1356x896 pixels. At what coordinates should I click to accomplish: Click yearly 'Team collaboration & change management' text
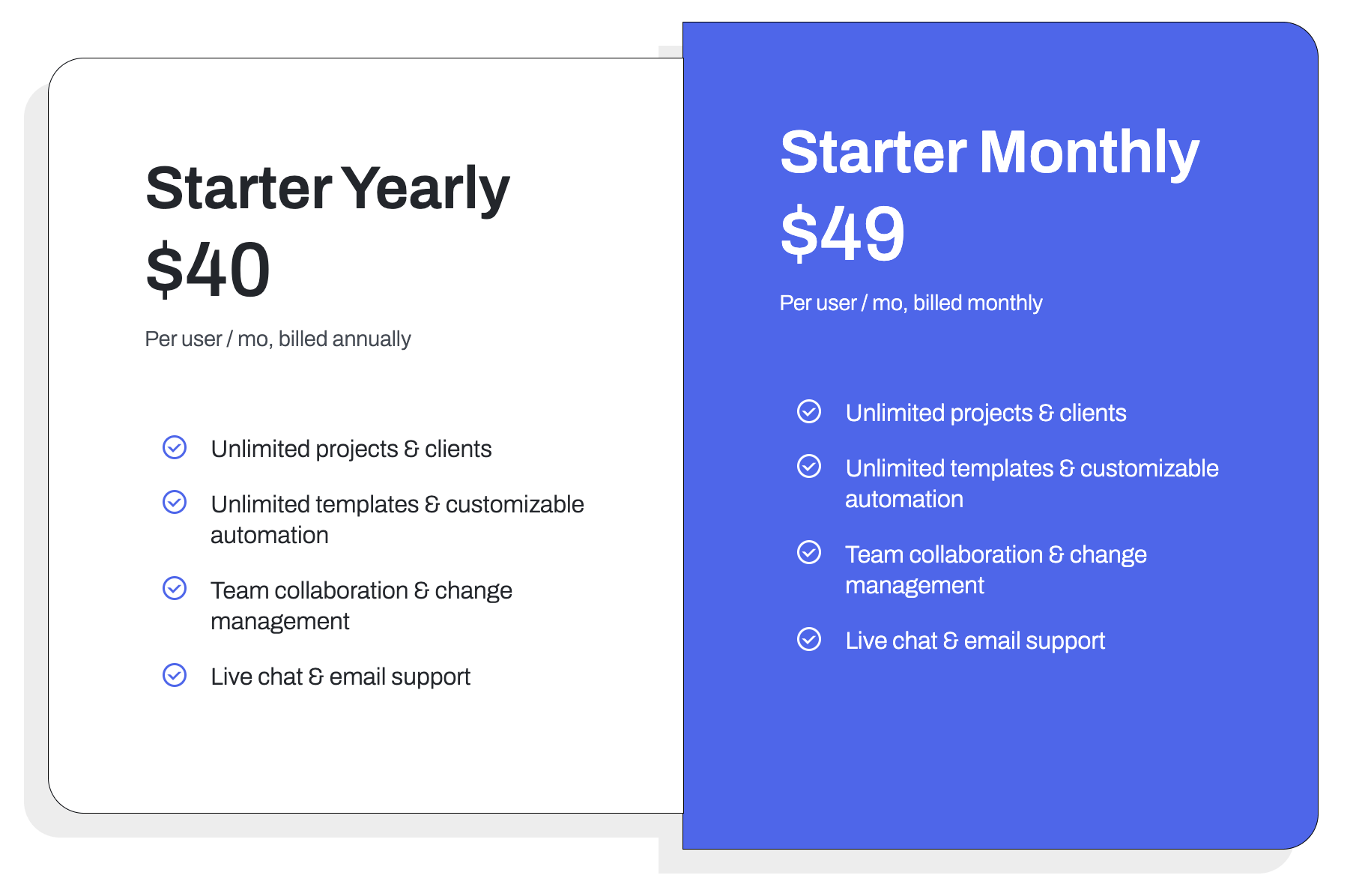[361, 605]
